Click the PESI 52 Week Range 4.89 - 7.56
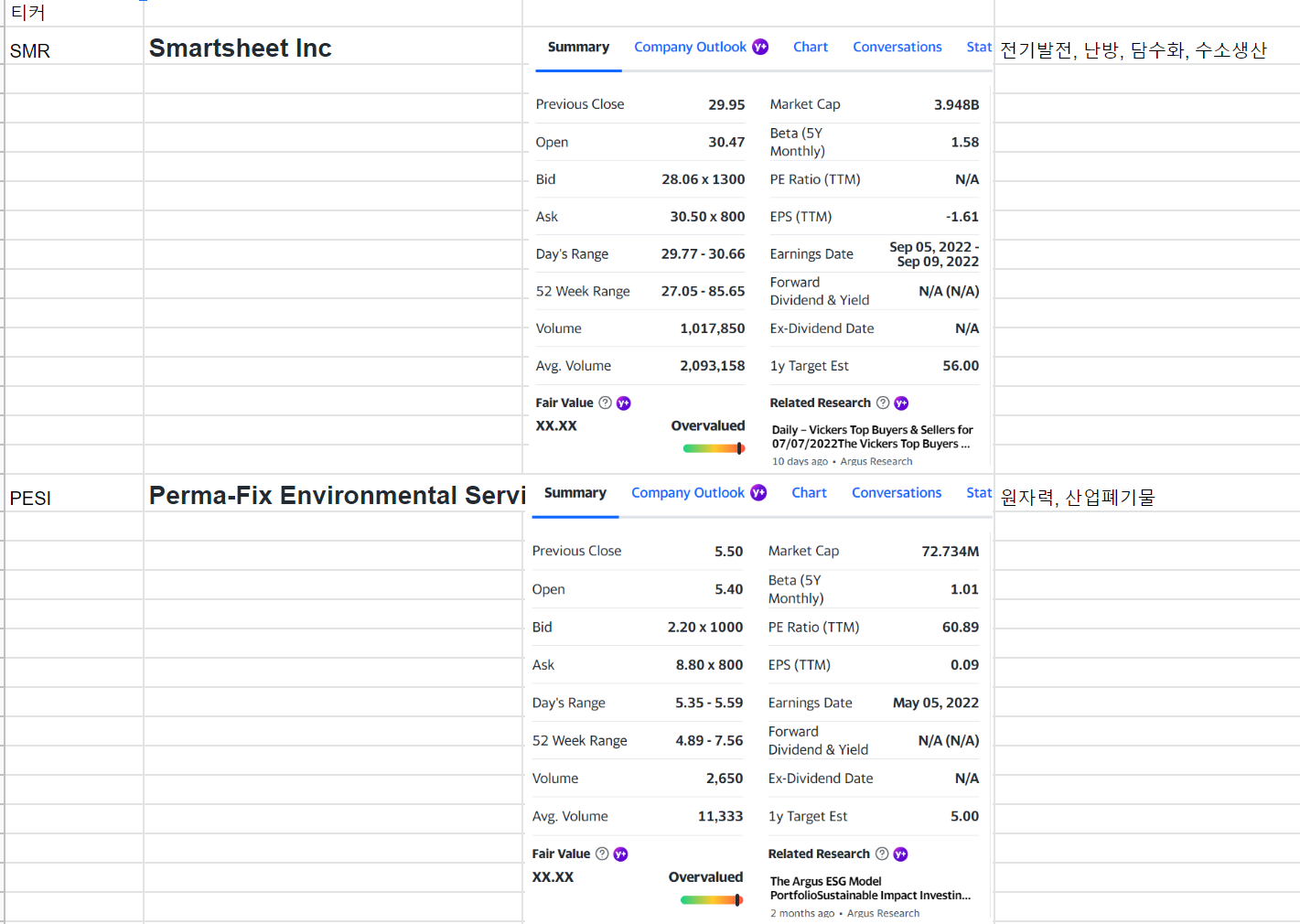This screenshot has width=1300, height=924. pos(709,740)
